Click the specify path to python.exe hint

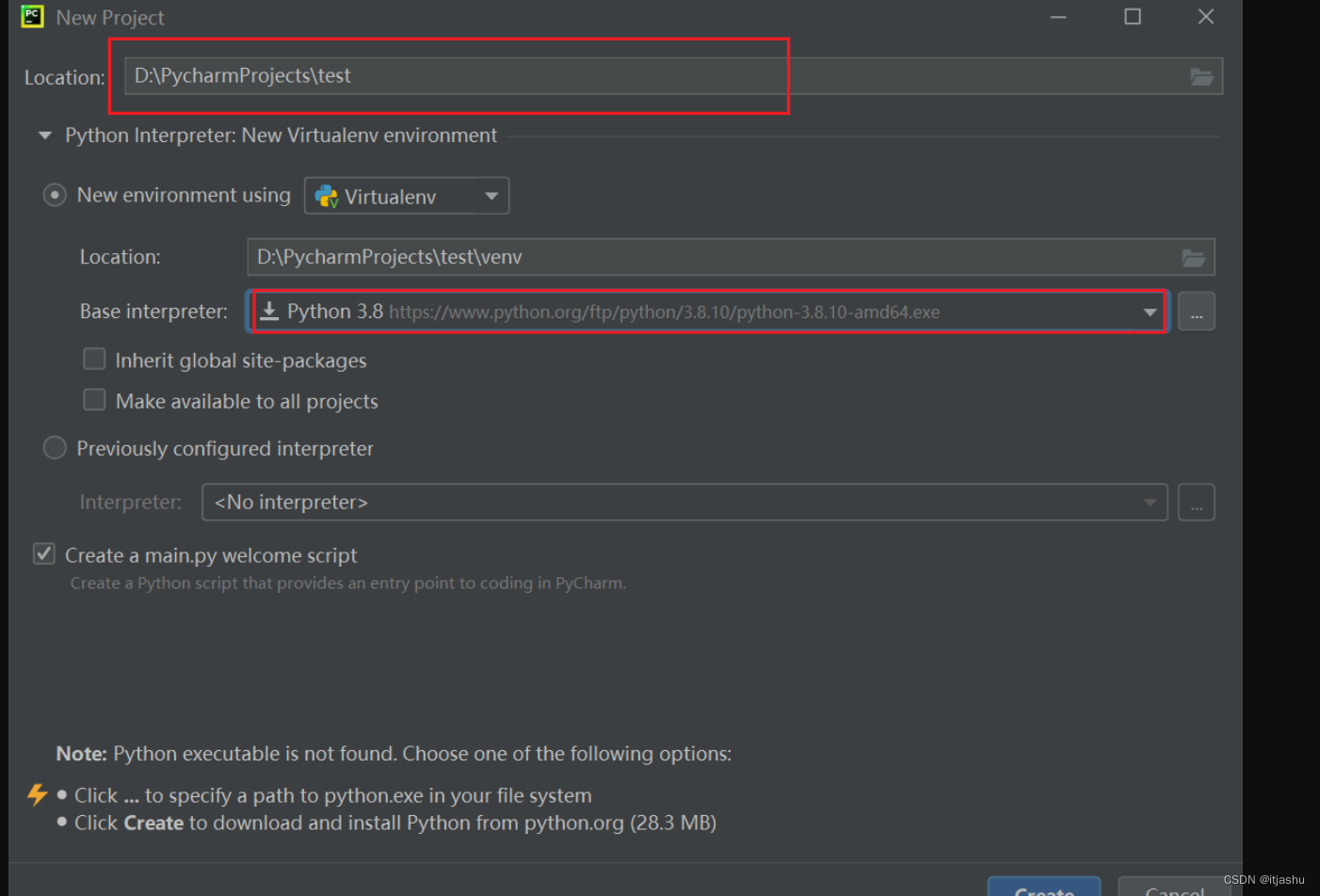[333, 795]
